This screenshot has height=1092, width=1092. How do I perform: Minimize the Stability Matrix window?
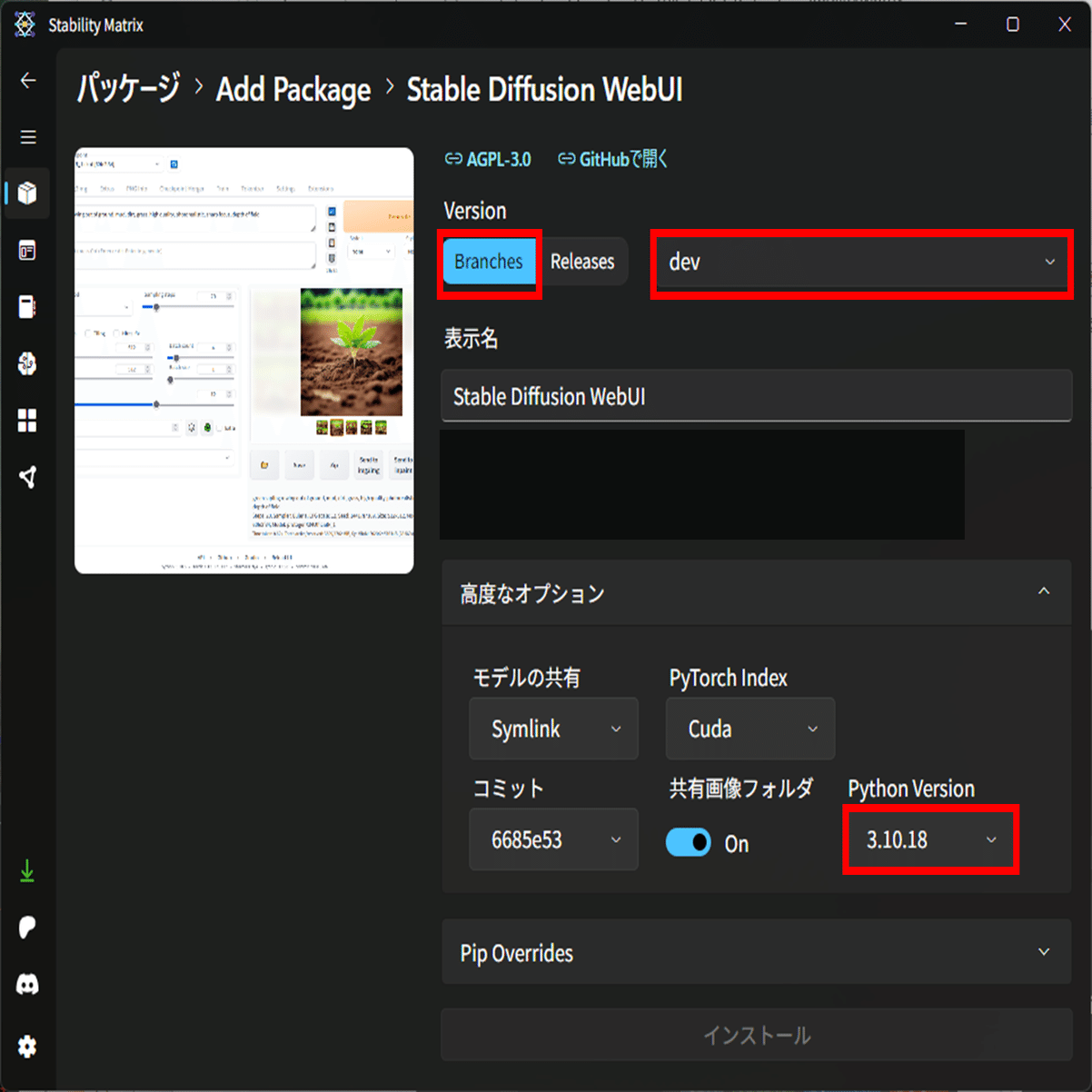click(x=961, y=25)
